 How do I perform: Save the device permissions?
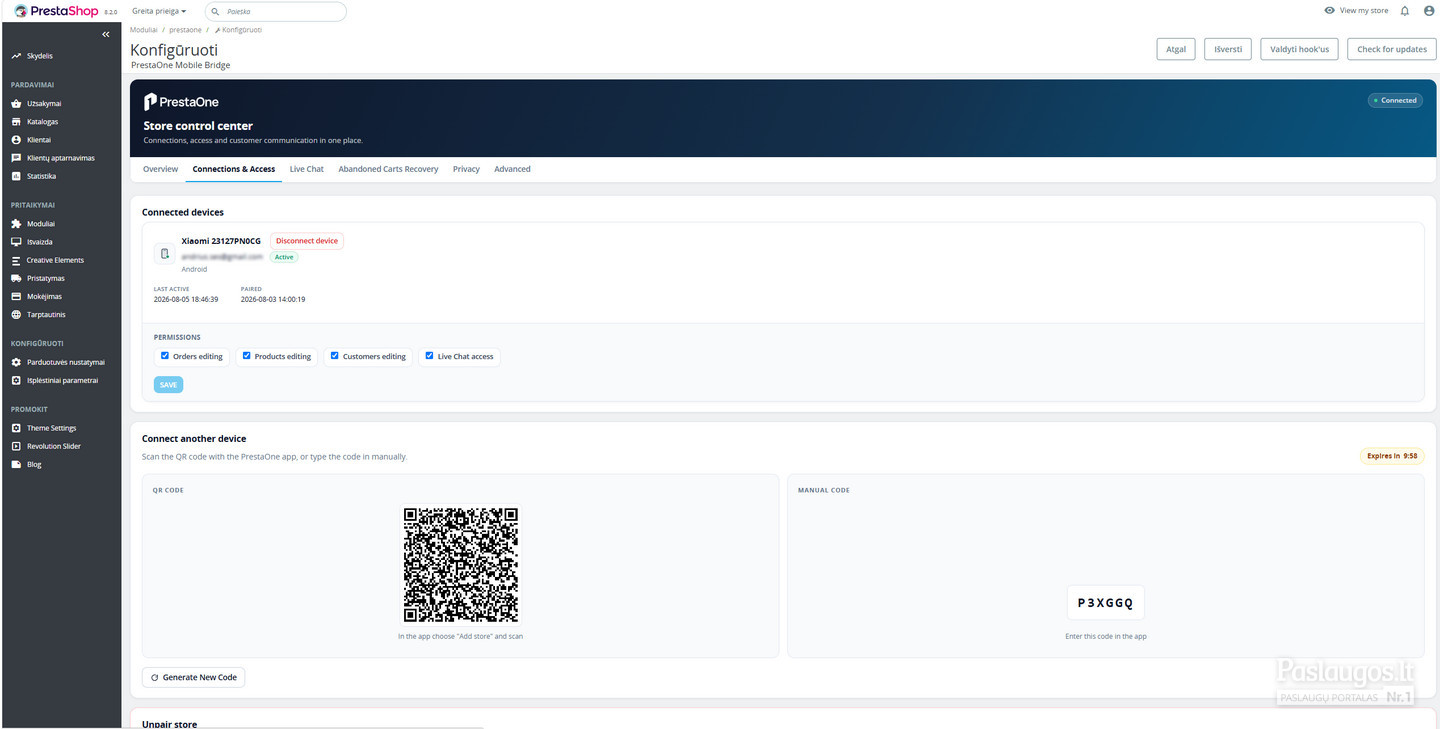168,384
